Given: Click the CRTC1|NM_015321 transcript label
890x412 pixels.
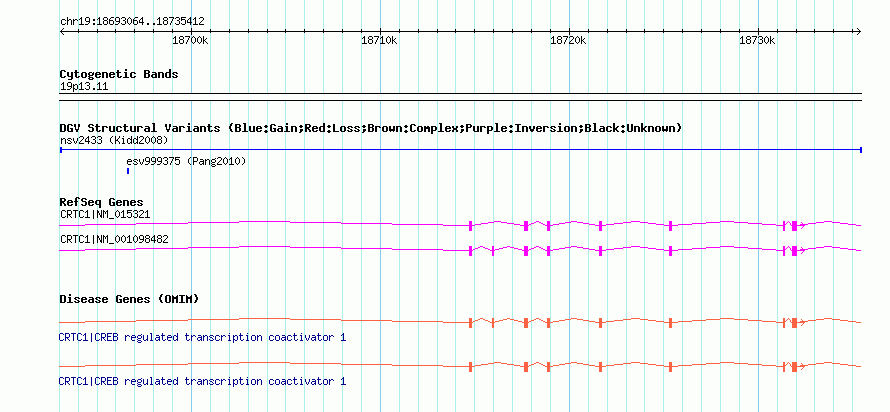Looking at the screenshot, I should pos(105,214).
